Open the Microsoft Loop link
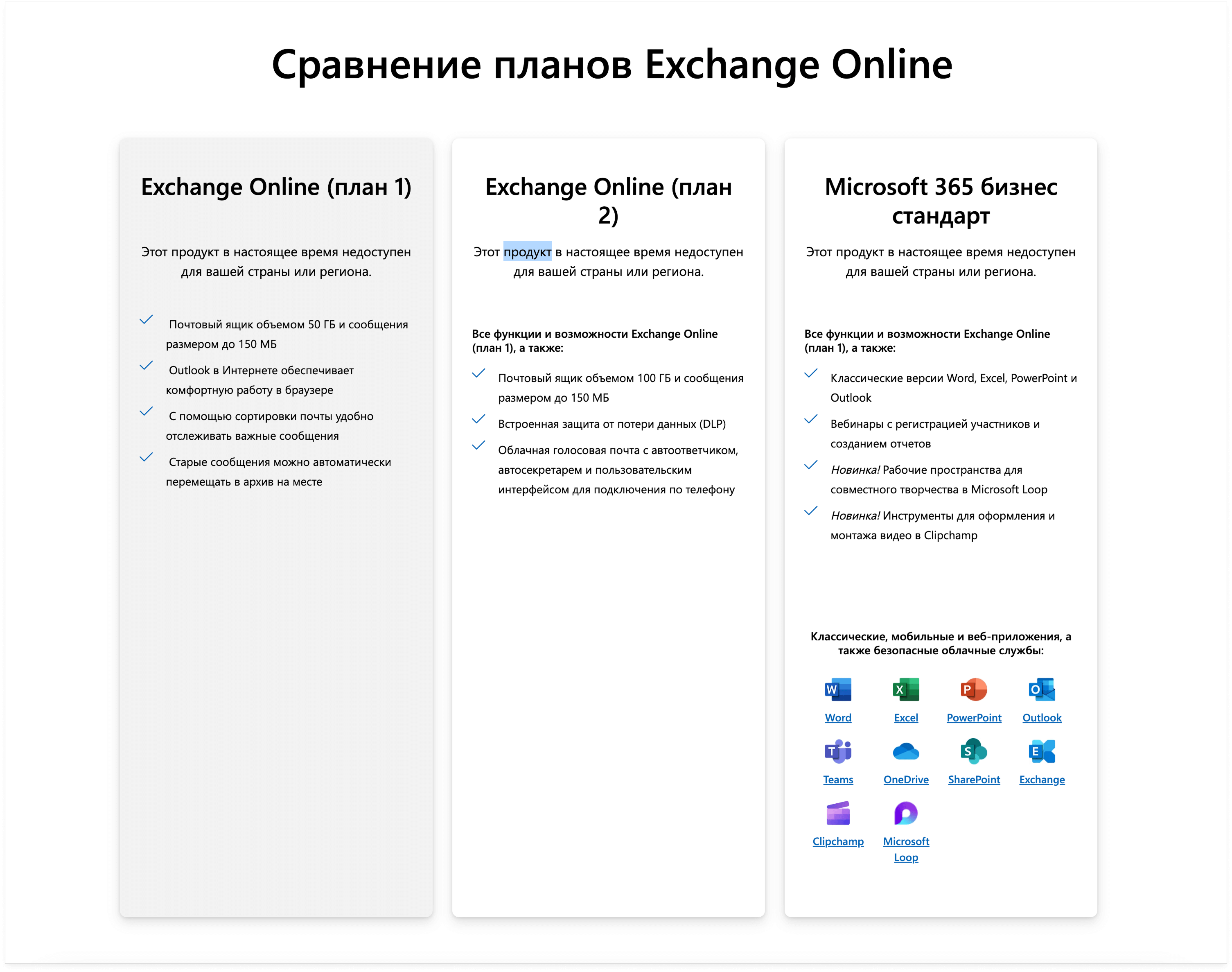 click(905, 849)
